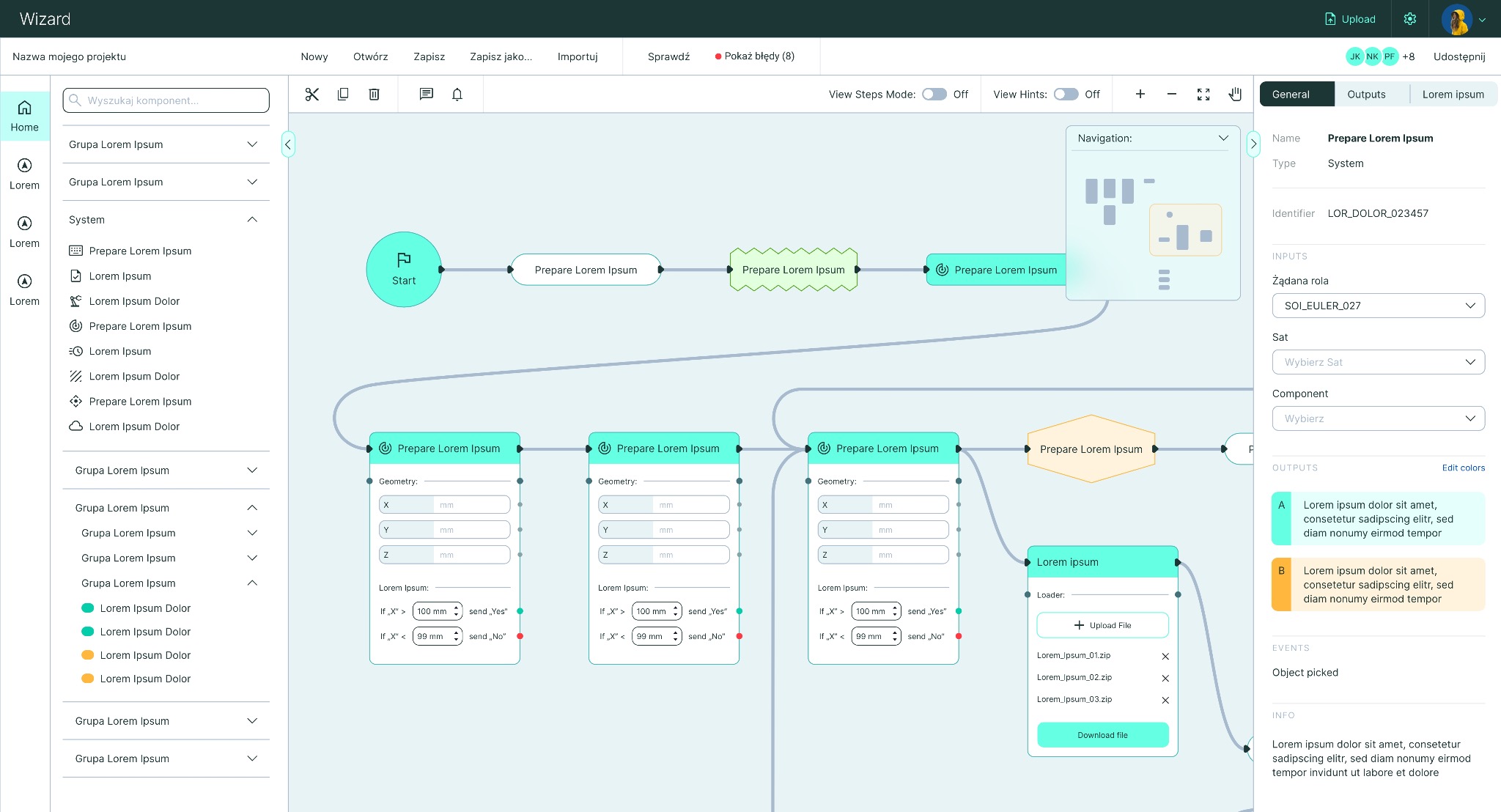Viewport: 1501px width, 812px height.
Task: Click the orange swatch of output B
Action: [x=1281, y=584]
